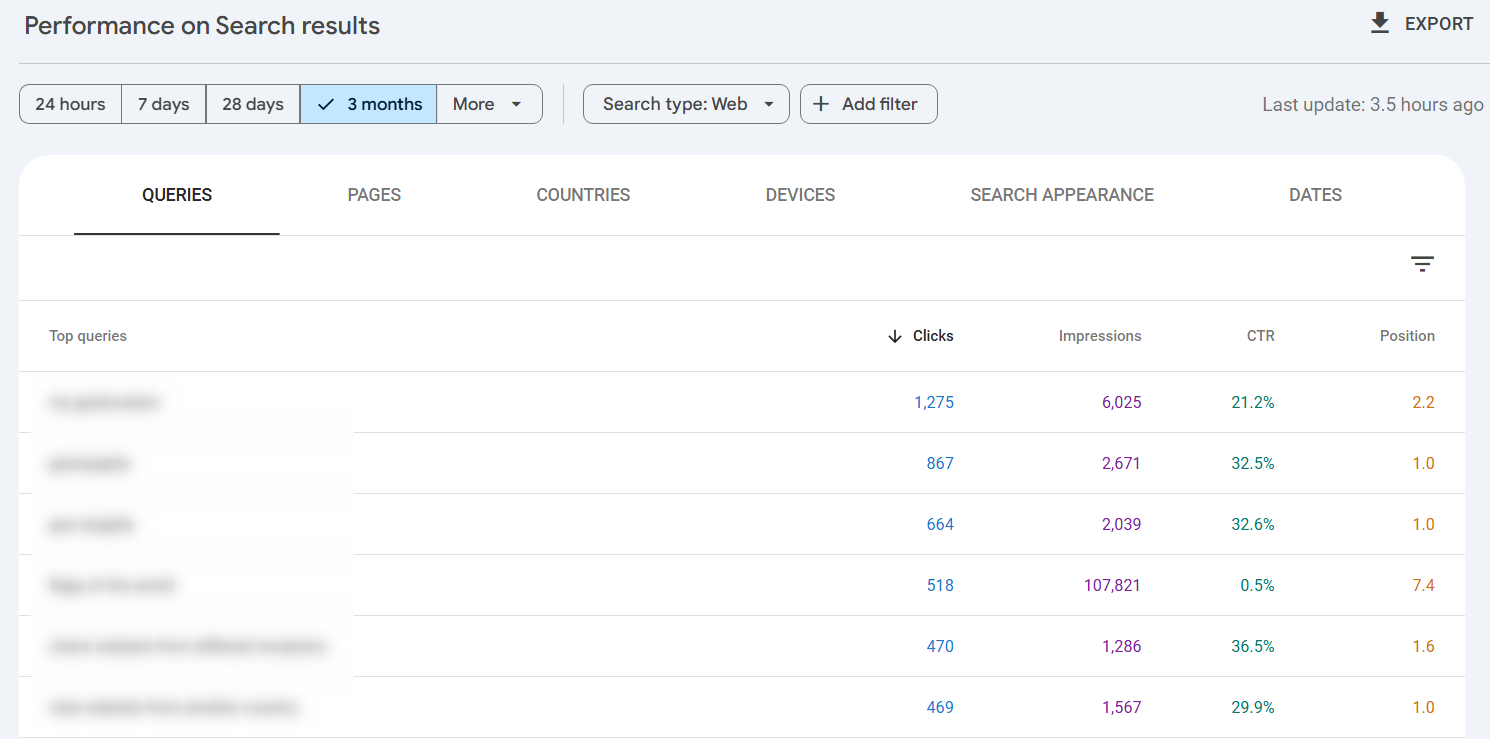Open the Search type: Web dropdown
This screenshot has height=739, width=1490.
pos(686,104)
